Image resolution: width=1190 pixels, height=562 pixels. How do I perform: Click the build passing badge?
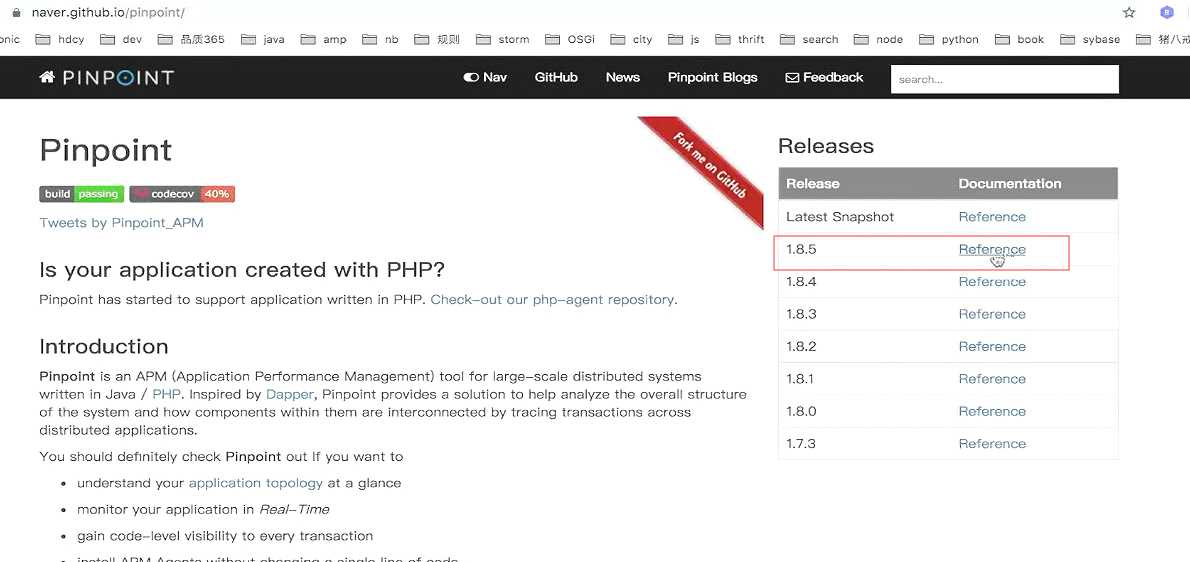[81, 194]
